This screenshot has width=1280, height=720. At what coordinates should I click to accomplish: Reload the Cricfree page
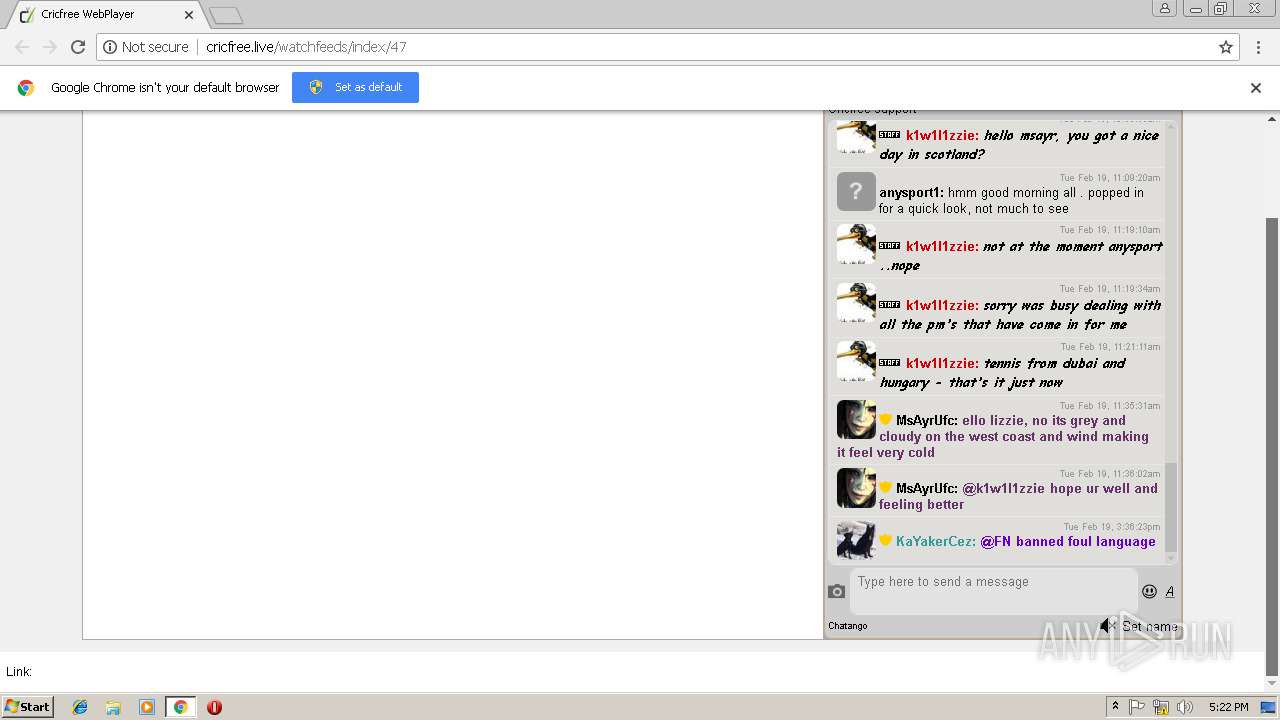[x=78, y=47]
